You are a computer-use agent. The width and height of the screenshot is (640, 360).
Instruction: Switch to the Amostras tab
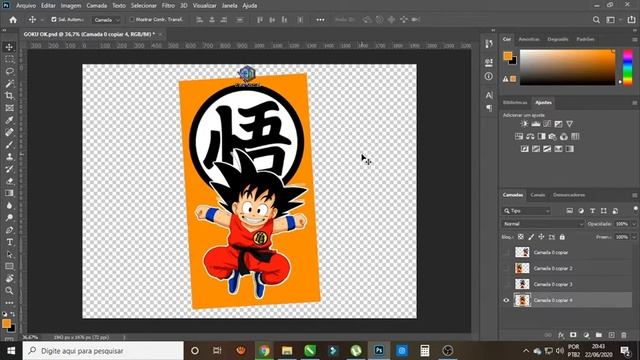(x=529, y=40)
